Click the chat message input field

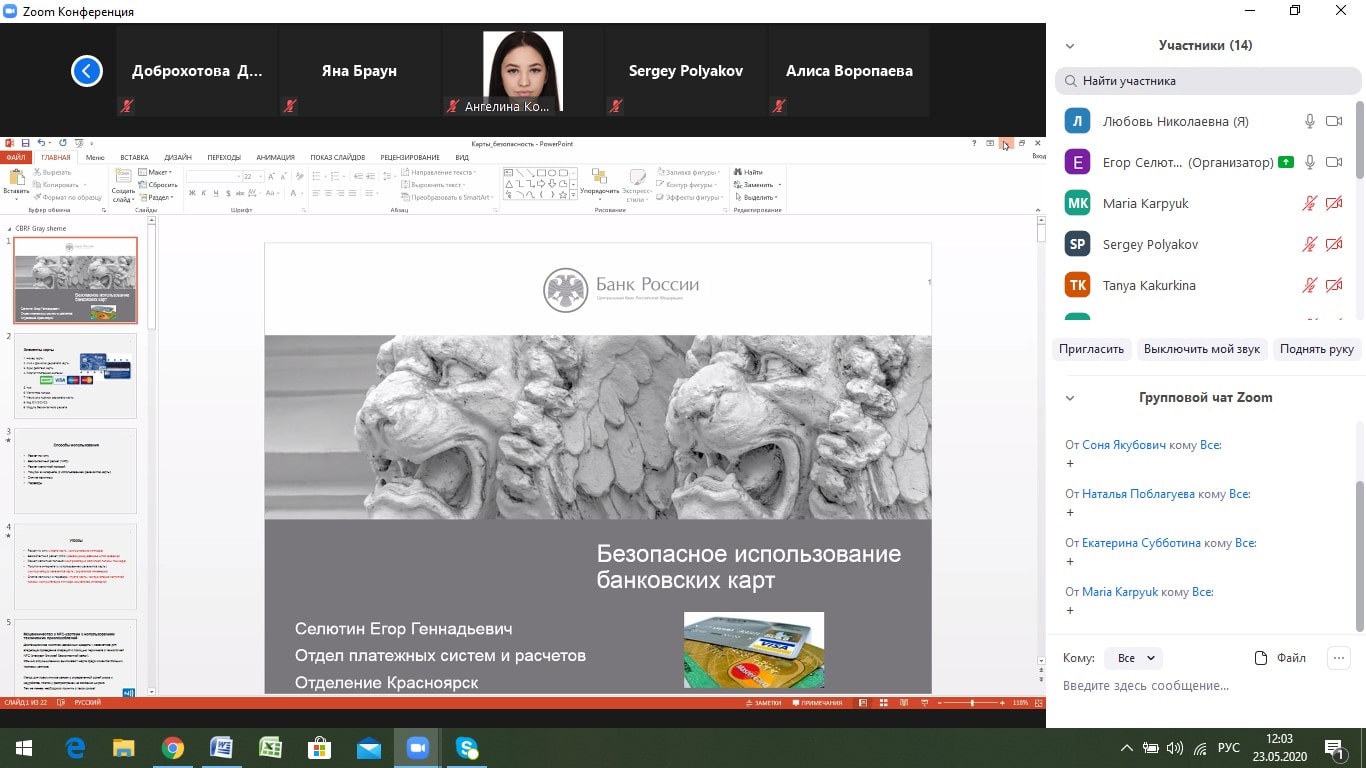click(x=1205, y=686)
